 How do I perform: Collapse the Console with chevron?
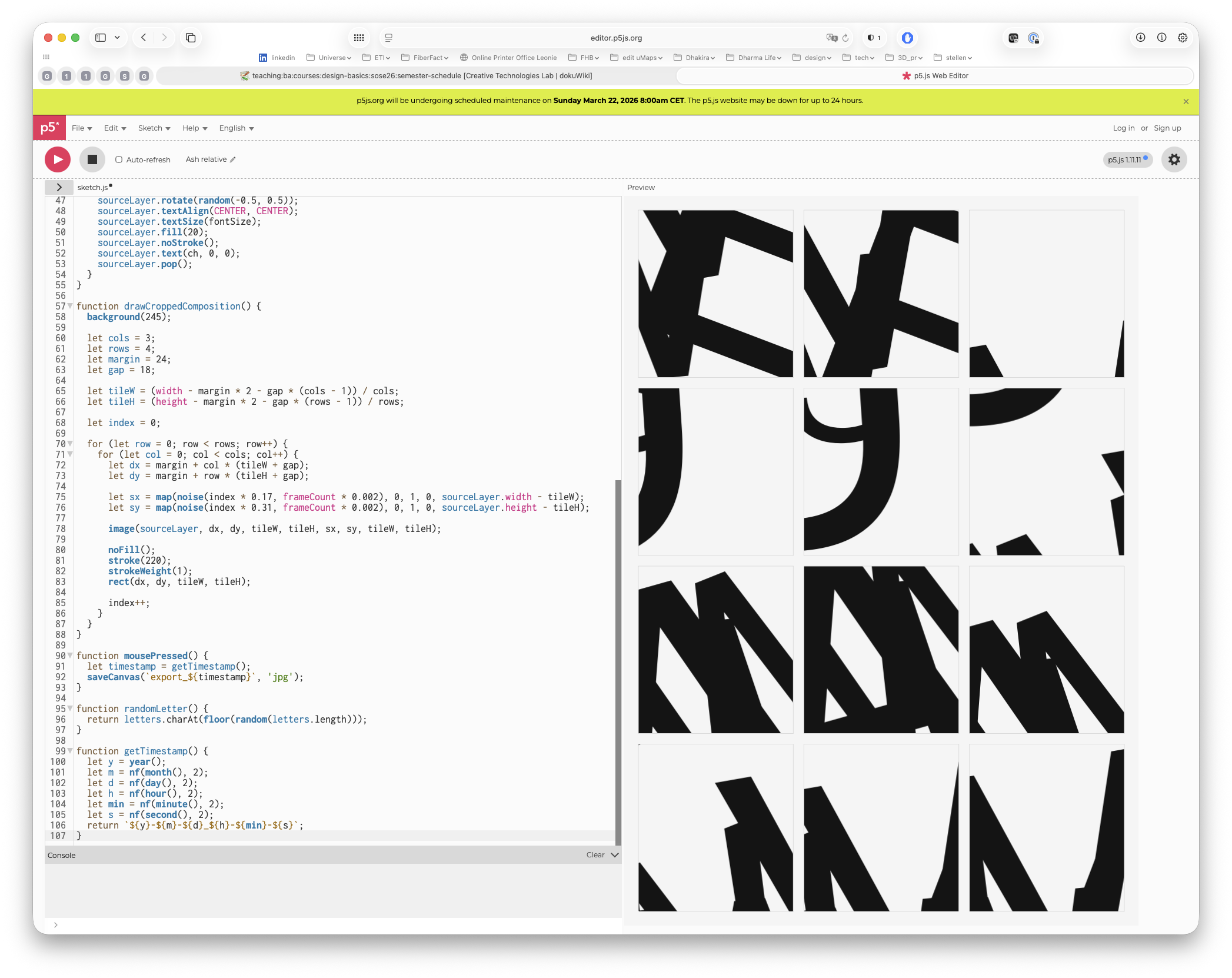615,855
